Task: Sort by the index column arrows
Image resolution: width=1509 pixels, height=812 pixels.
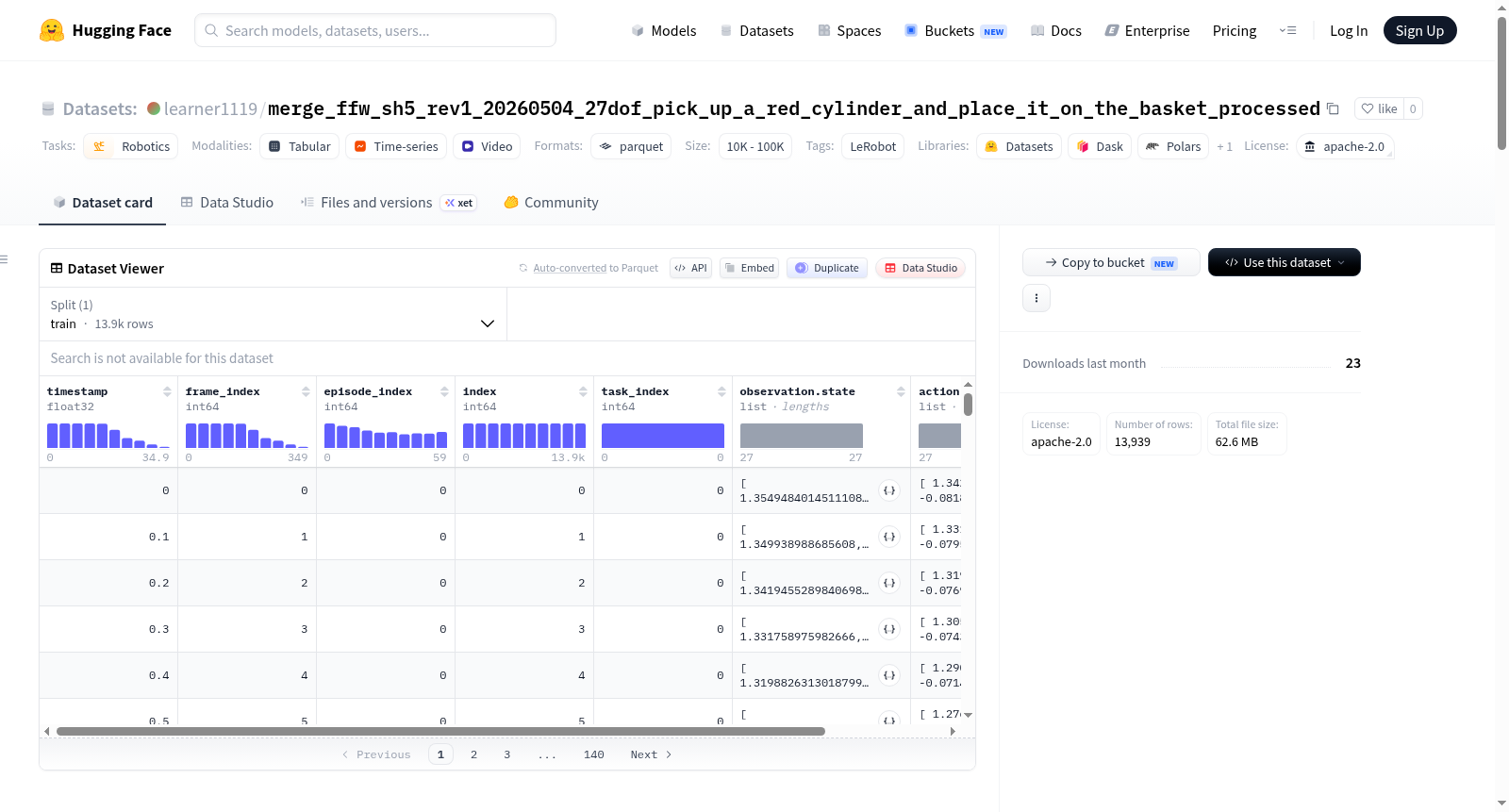Action: [583, 391]
